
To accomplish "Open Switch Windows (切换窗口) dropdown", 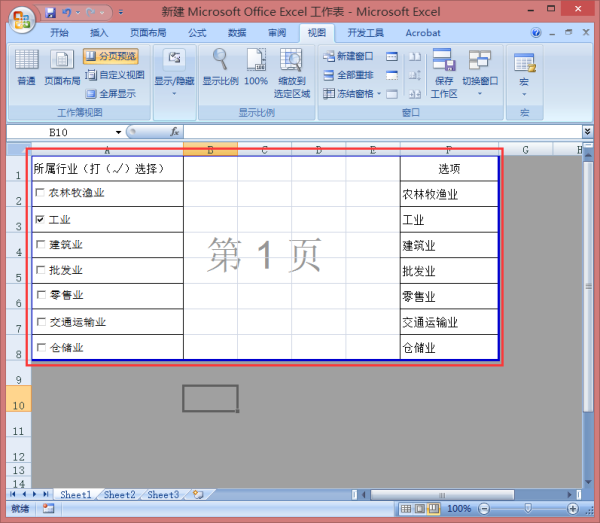I will pos(480,72).
